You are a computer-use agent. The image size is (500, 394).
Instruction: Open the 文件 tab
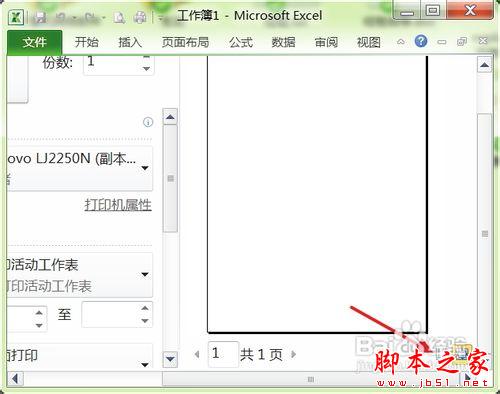click(34, 42)
